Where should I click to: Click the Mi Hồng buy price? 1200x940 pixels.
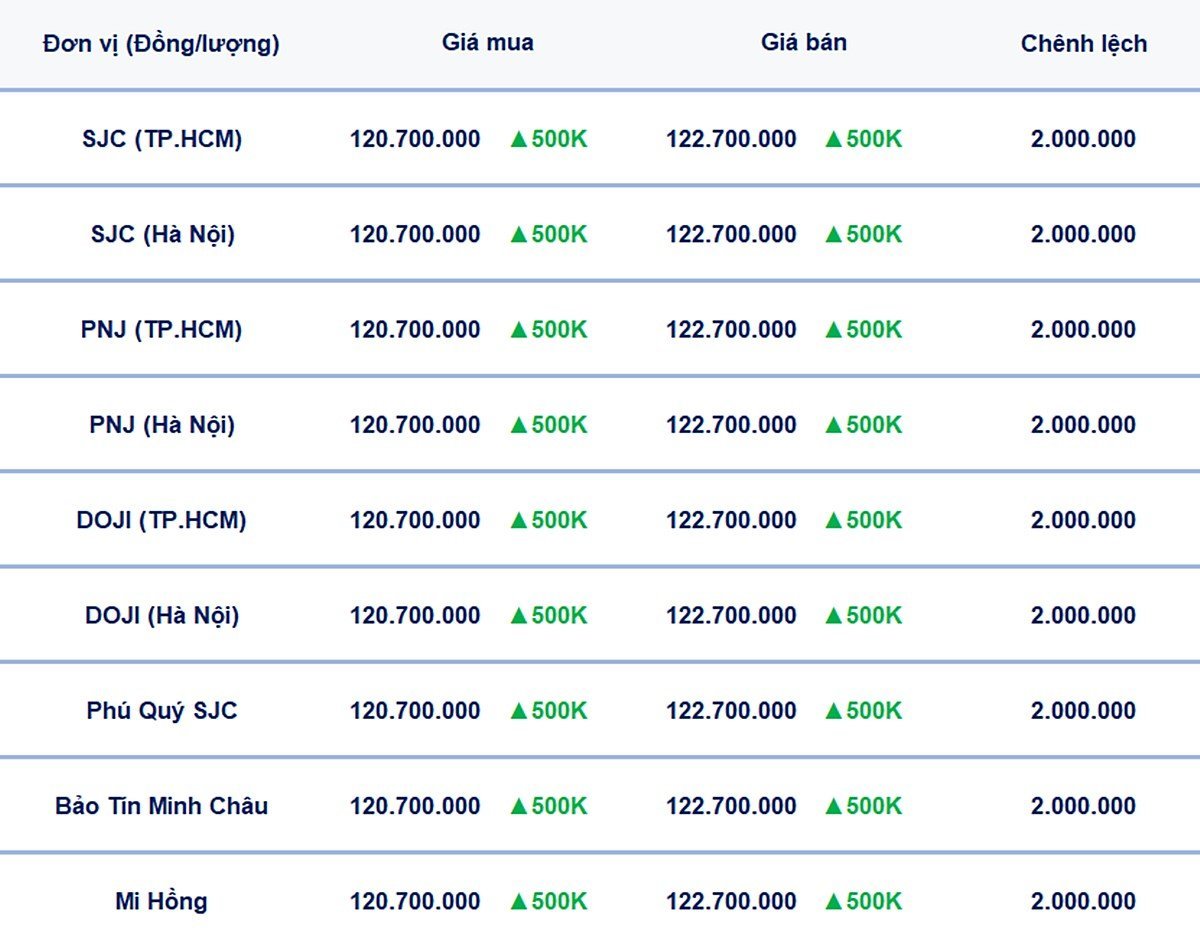tap(415, 901)
